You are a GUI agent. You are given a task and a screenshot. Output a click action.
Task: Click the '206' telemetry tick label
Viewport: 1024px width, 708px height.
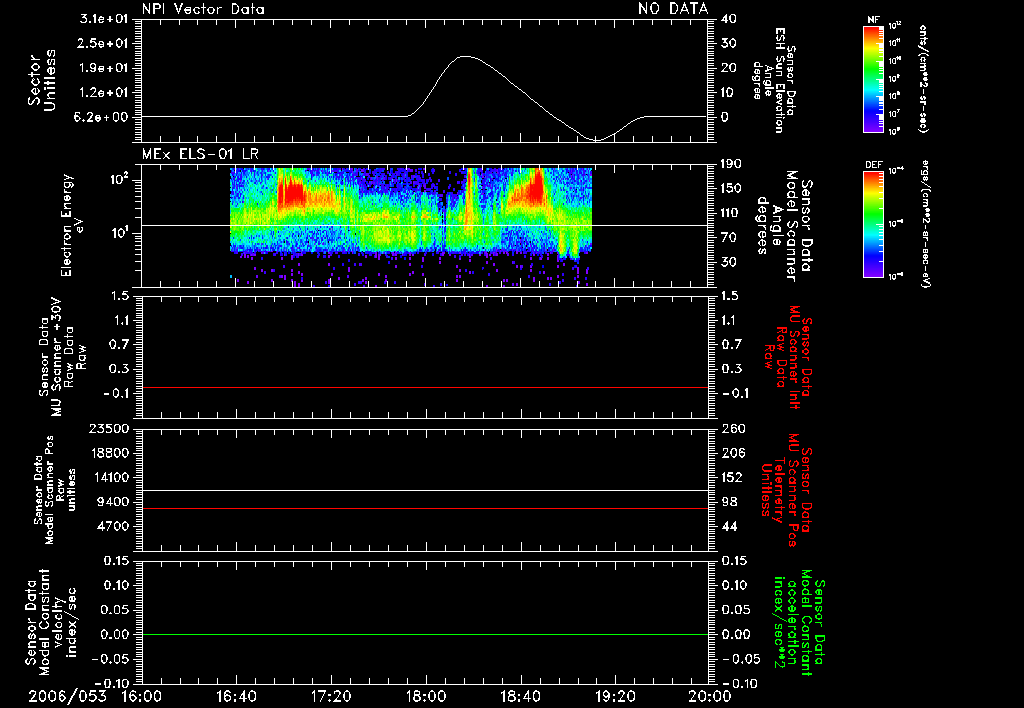tap(733, 453)
